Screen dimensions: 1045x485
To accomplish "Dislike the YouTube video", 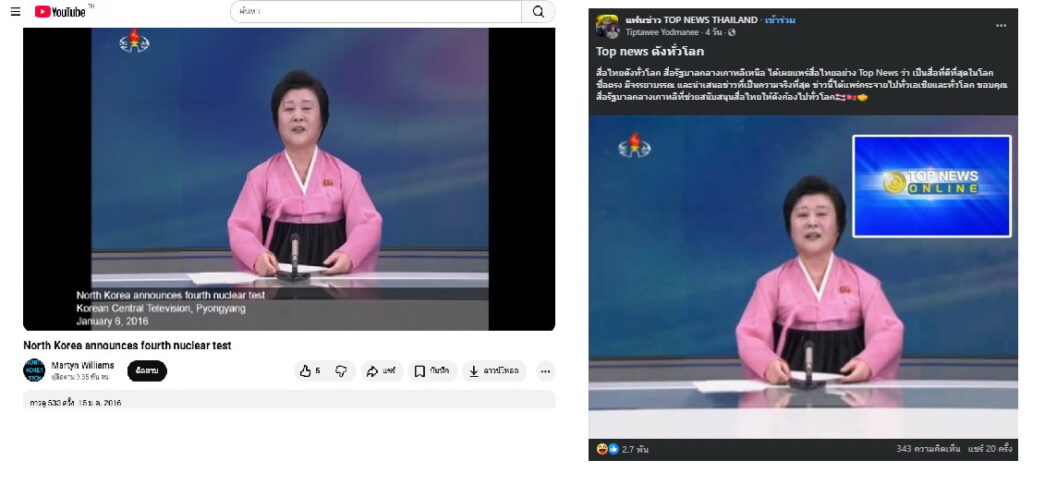I will pyautogui.click(x=341, y=371).
